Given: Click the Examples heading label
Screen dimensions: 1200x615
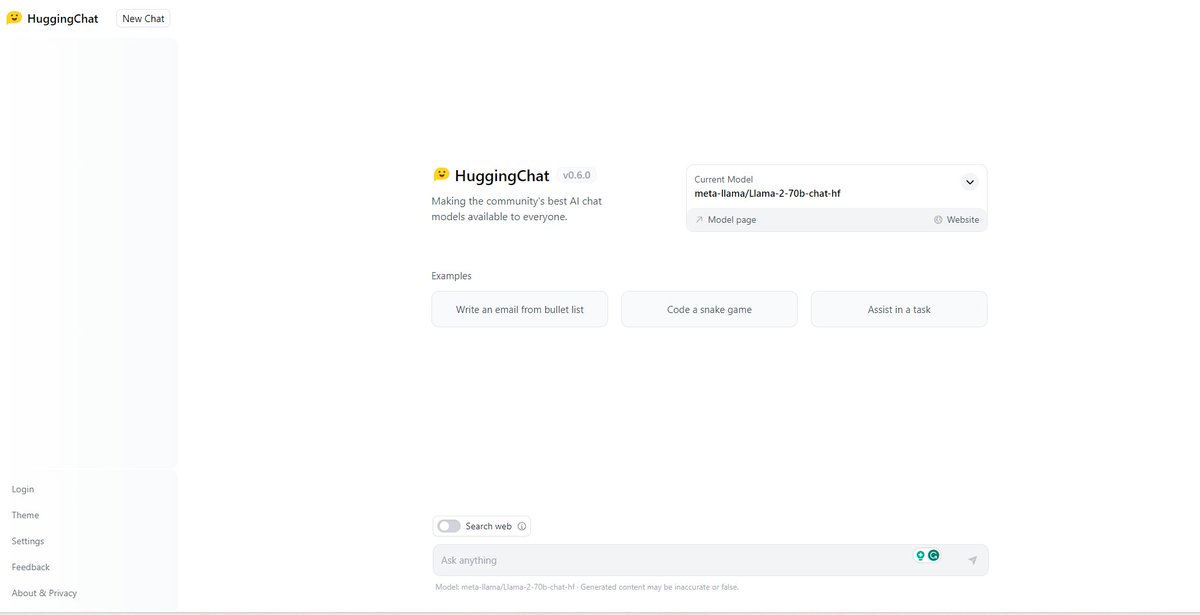Looking at the screenshot, I should pos(452,276).
